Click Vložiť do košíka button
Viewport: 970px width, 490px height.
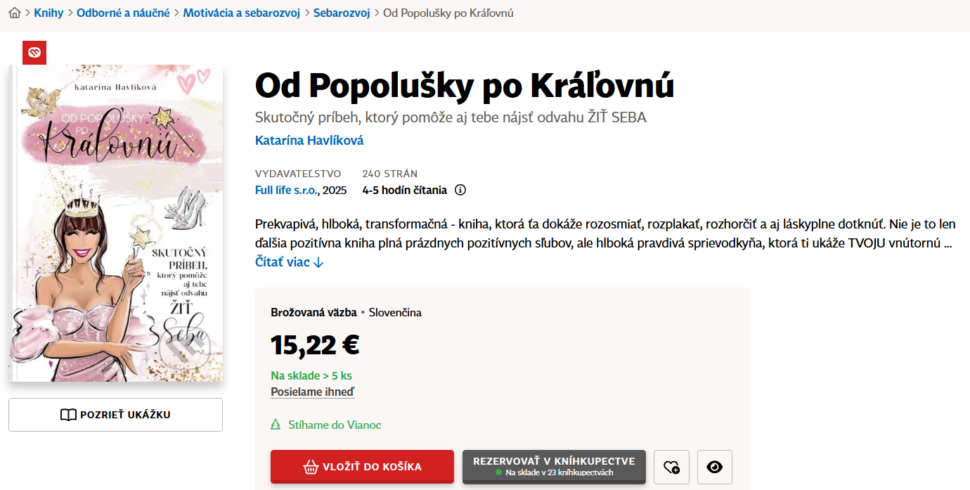click(361, 467)
